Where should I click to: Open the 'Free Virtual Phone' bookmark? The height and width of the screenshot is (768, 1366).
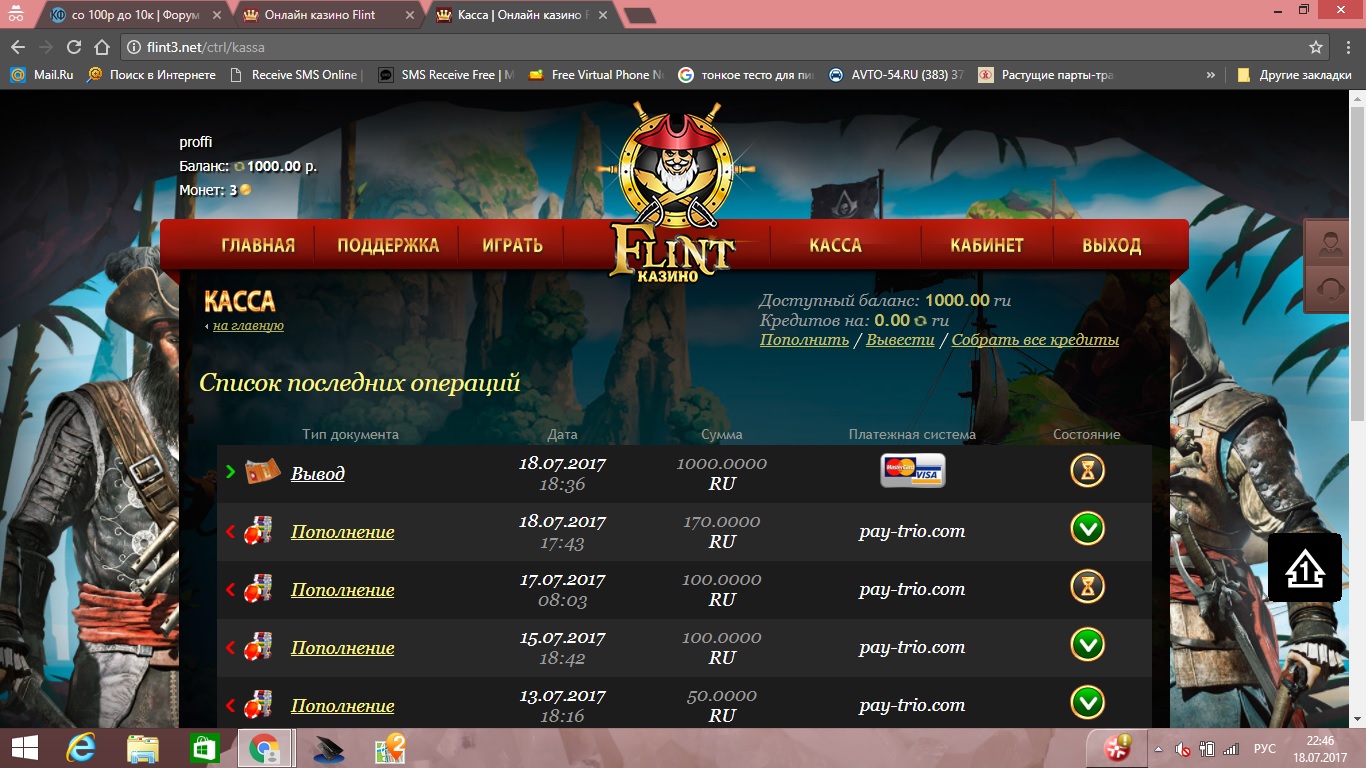click(597, 75)
